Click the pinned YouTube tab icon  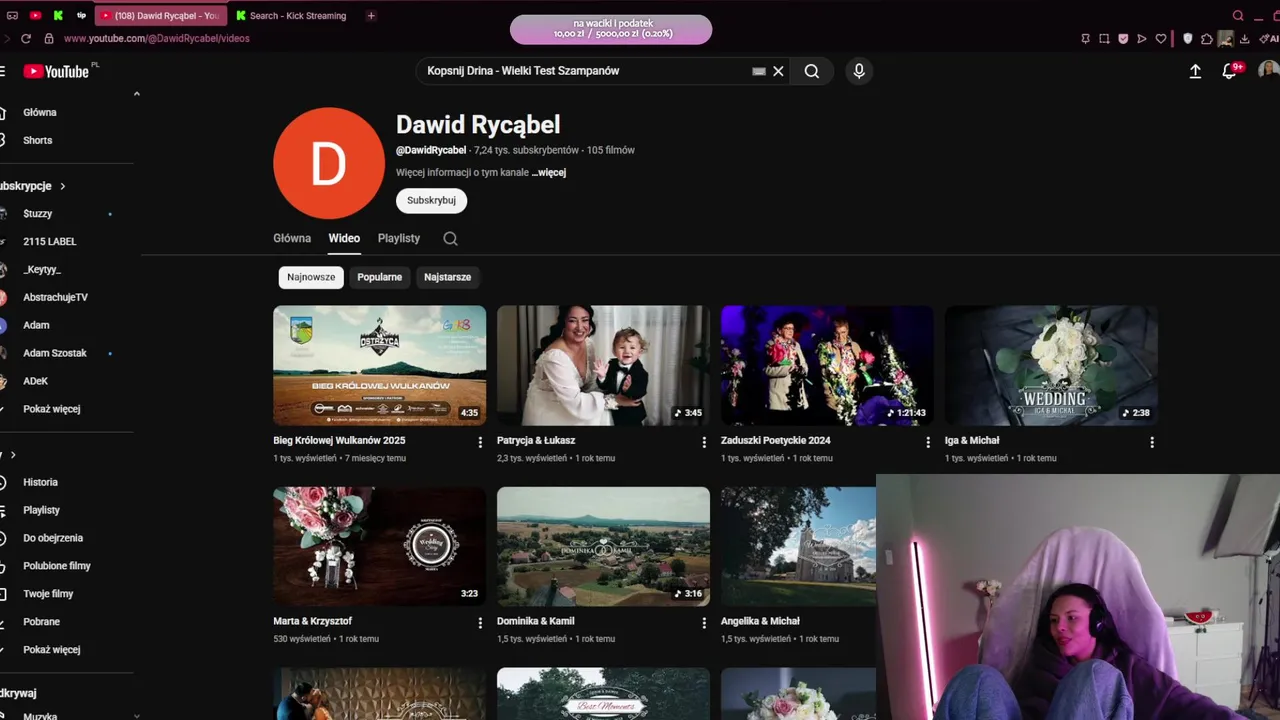[x=35, y=15]
